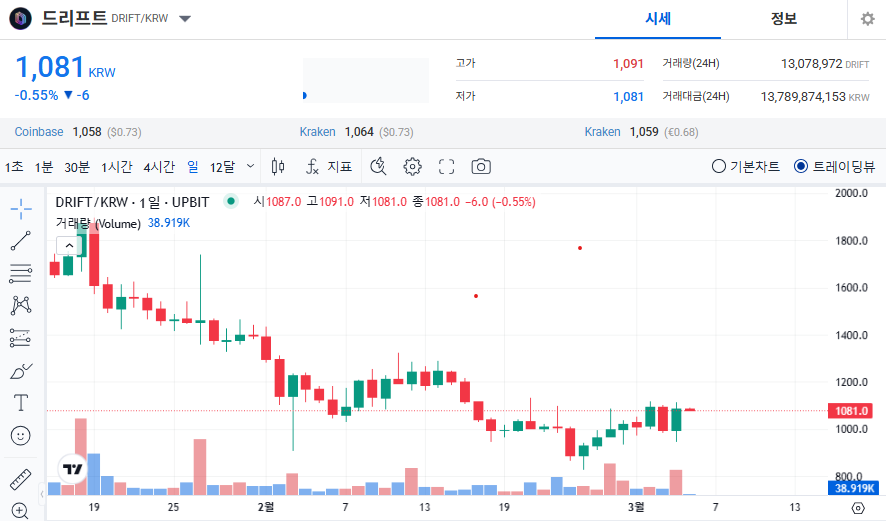
Task: Click the TradingView logo badge
Action: [x=72, y=468]
